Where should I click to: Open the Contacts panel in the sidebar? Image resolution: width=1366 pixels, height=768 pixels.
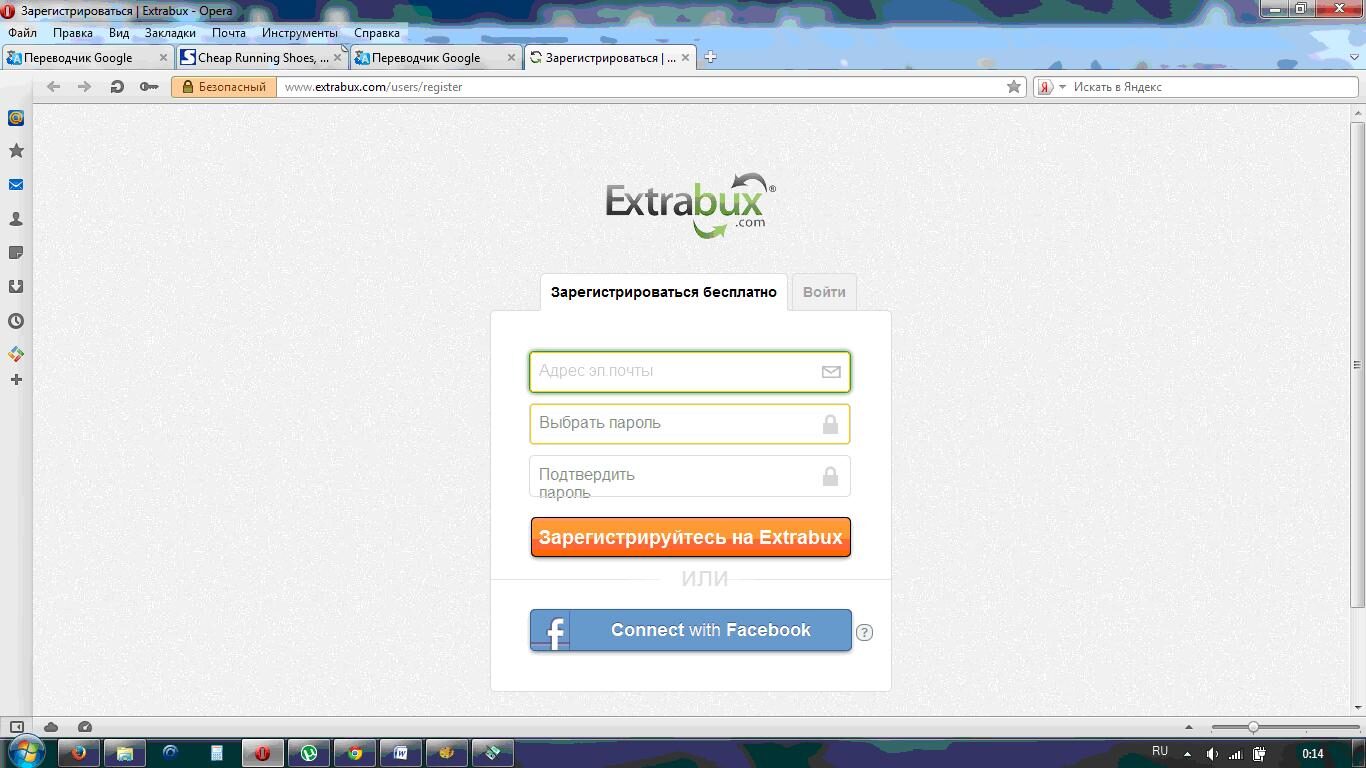pos(15,218)
